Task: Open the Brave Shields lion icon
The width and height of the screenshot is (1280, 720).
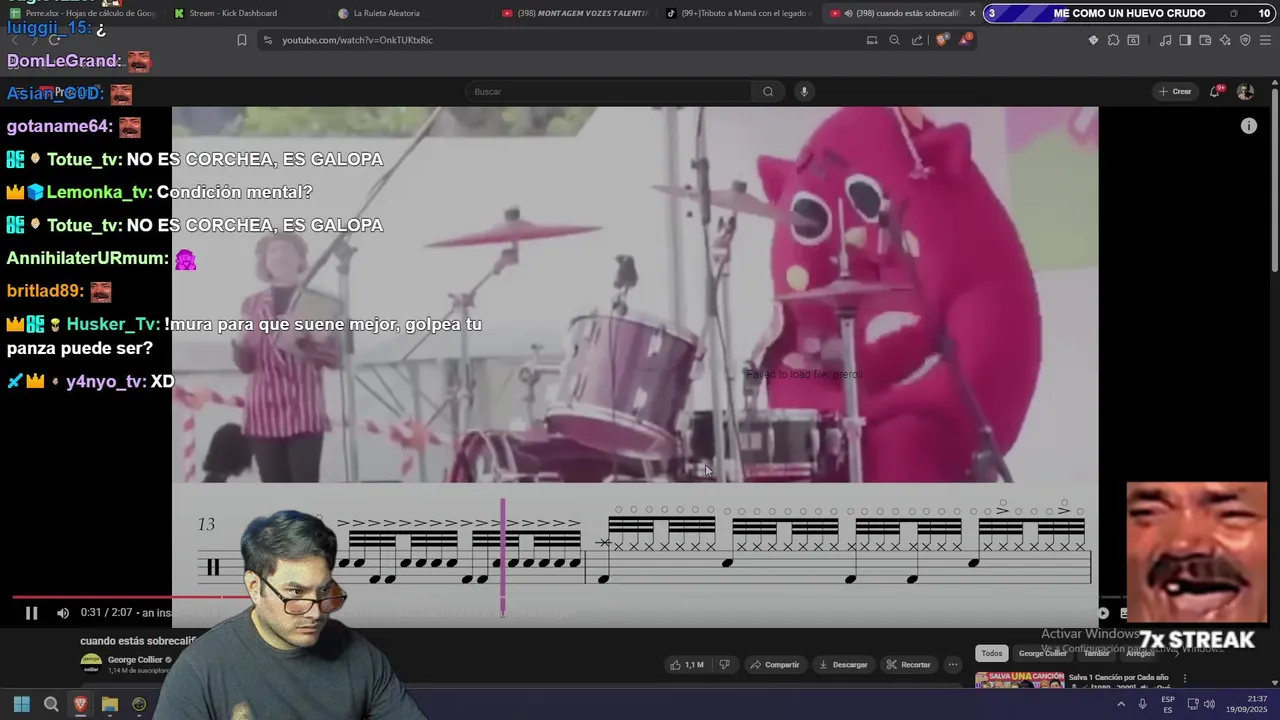Action: (941, 40)
